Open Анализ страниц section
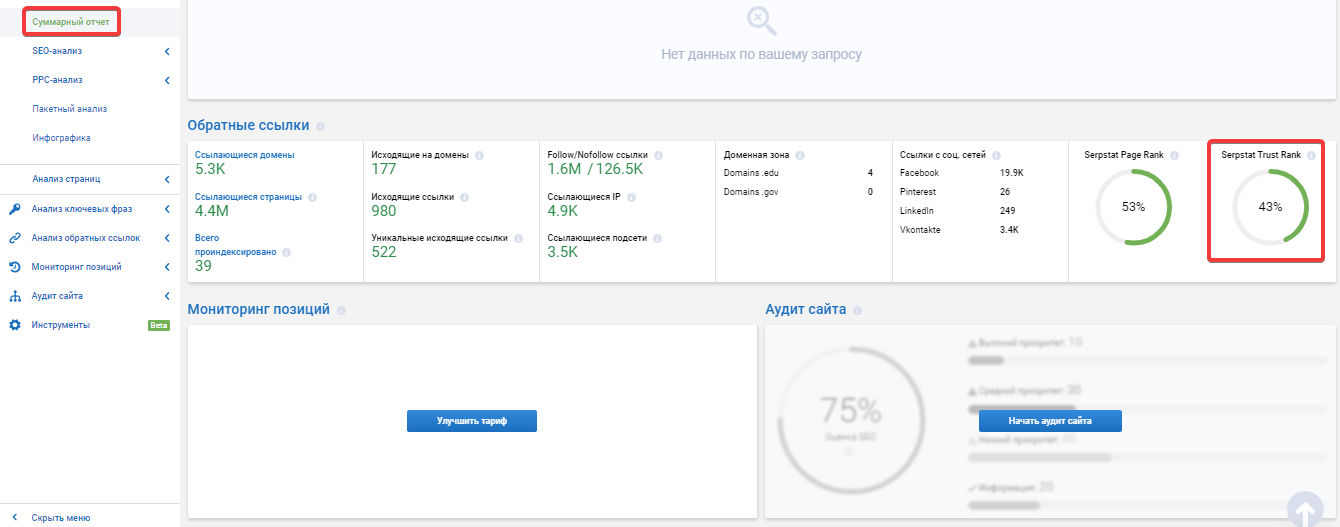The width and height of the screenshot is (1340, 527). [x=66, y=180]
